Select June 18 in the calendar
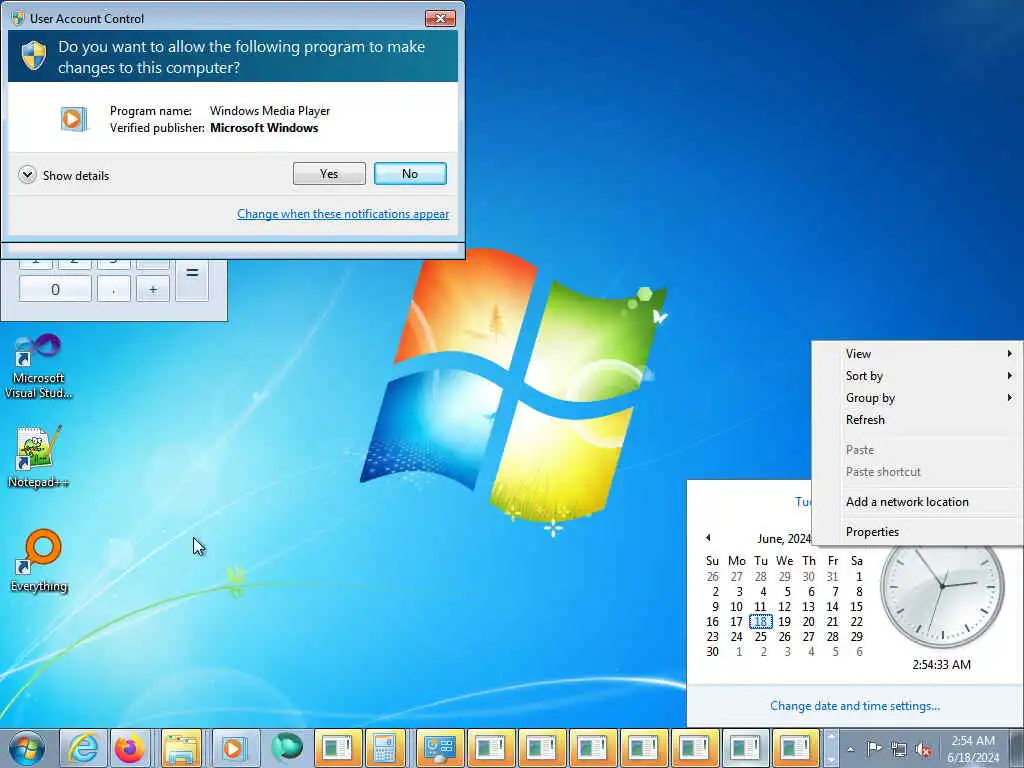 coord(761,622)
